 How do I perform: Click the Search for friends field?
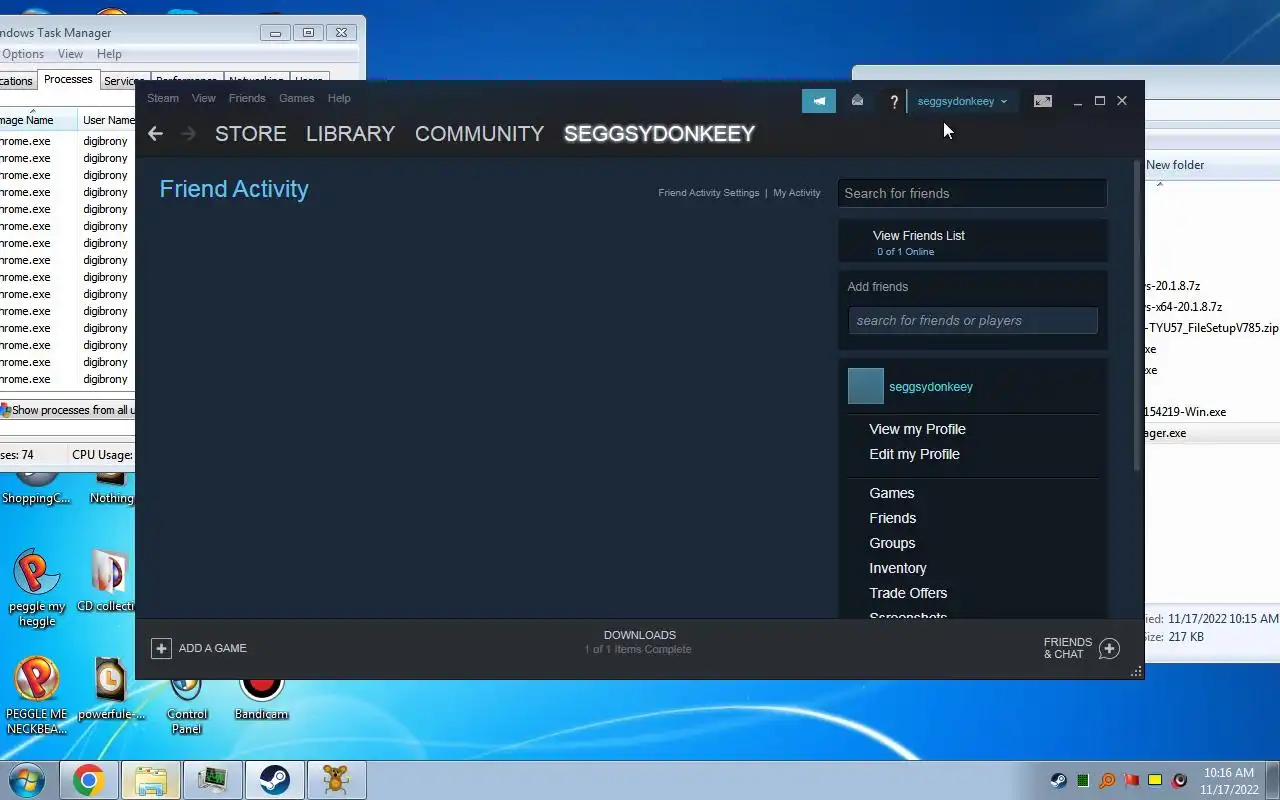972,193
